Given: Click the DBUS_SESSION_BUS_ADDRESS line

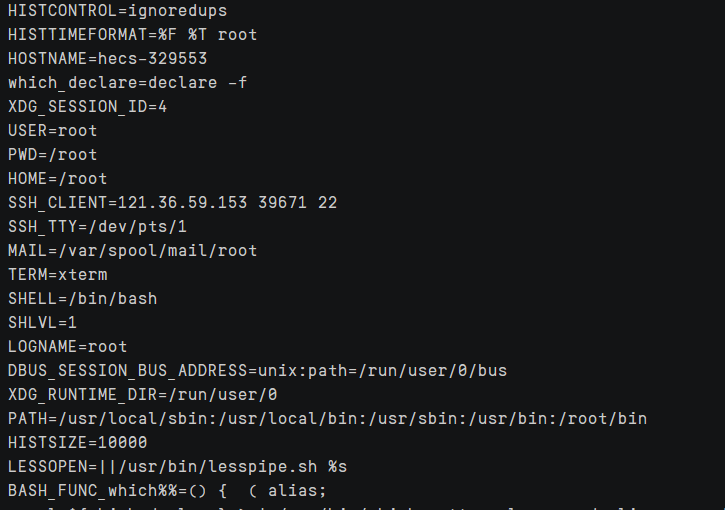Looking at the screenshot, I should 257,371.
